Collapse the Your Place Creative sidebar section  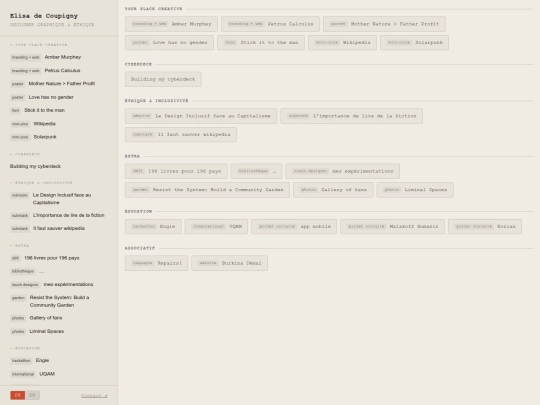coord(39,45)
